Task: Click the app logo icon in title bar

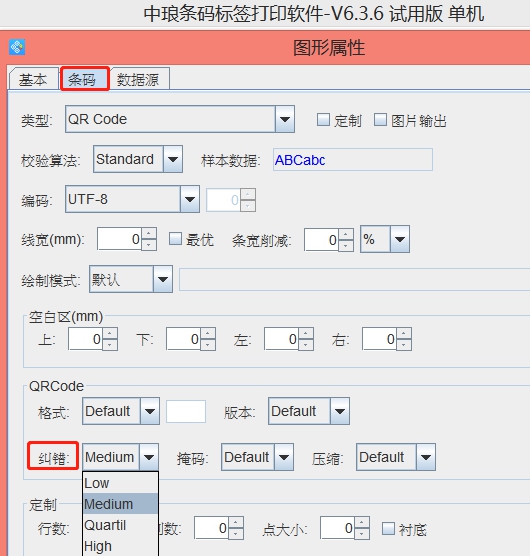Action: (x=17, y=47)
